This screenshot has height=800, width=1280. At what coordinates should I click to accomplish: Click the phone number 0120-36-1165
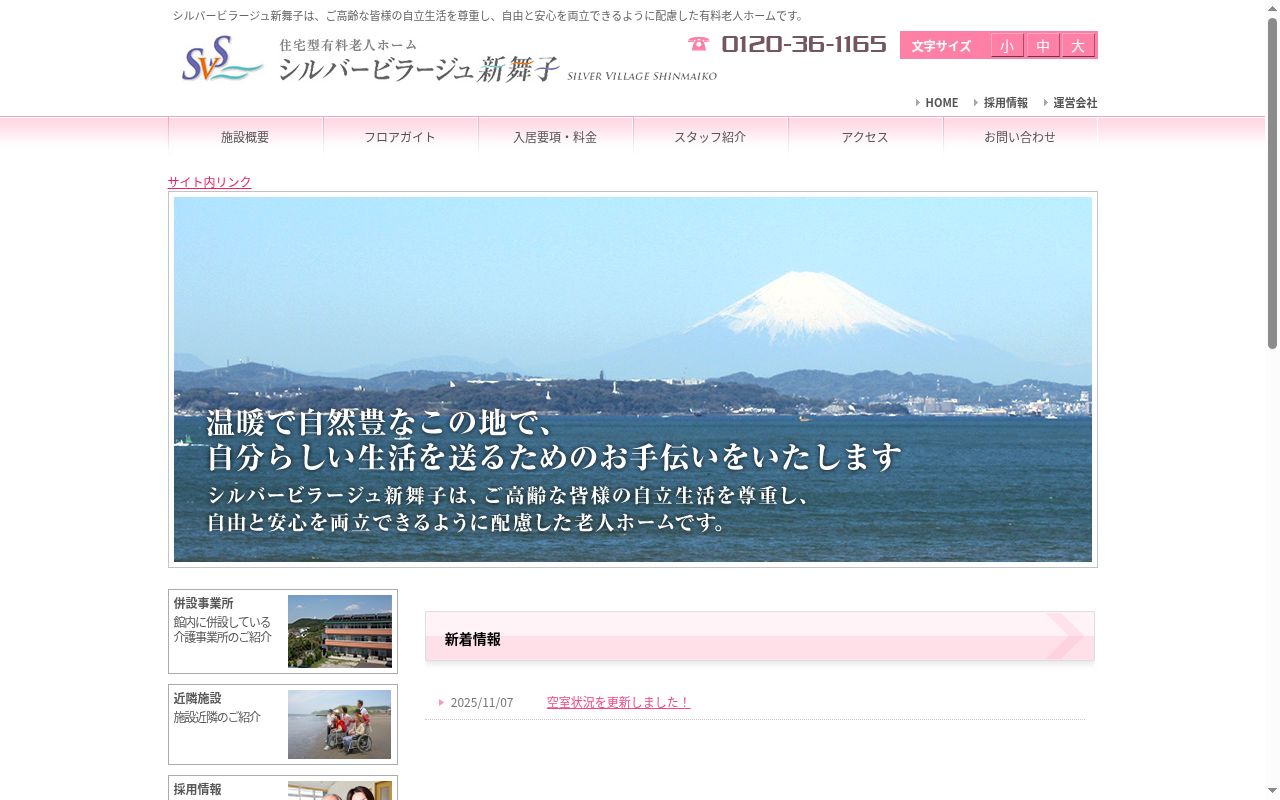(804, 44)
